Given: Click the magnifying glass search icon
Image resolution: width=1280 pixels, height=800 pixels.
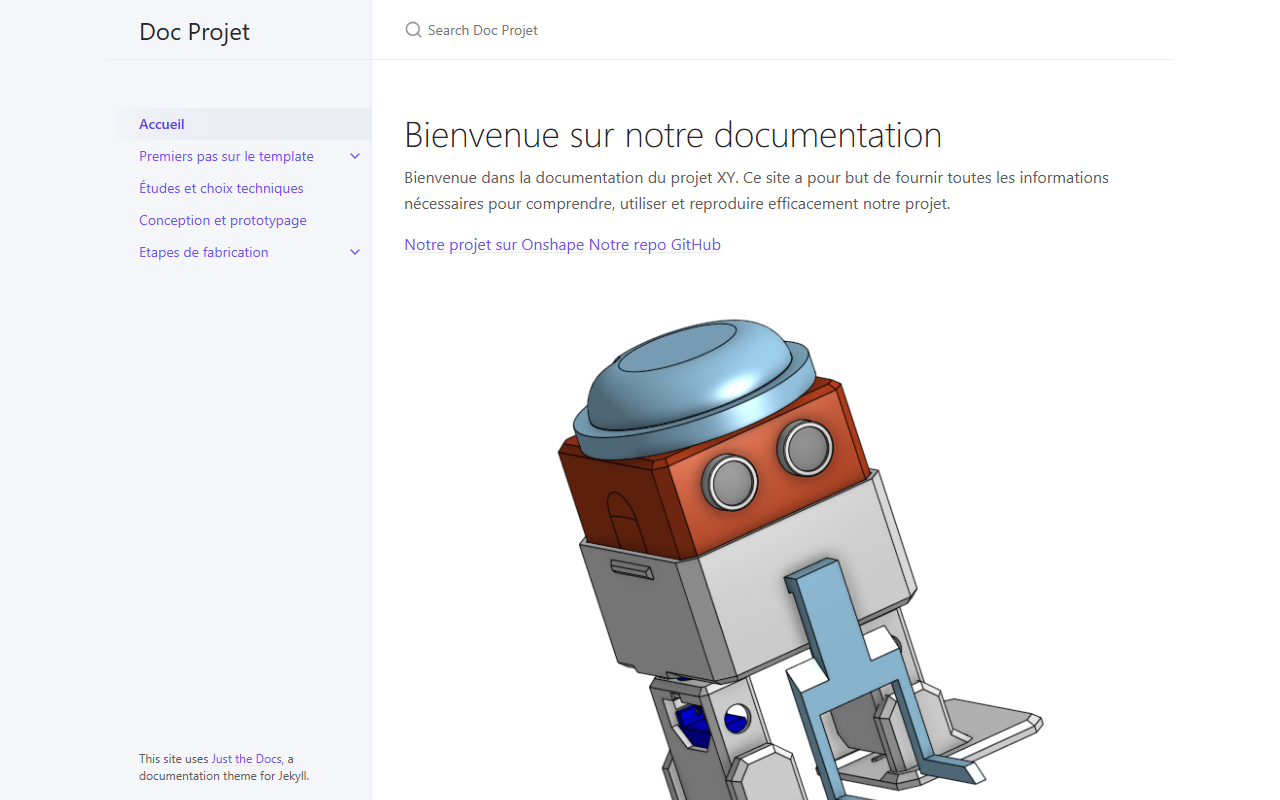Looking at the screenshot, I should click(x=413, y=30).
